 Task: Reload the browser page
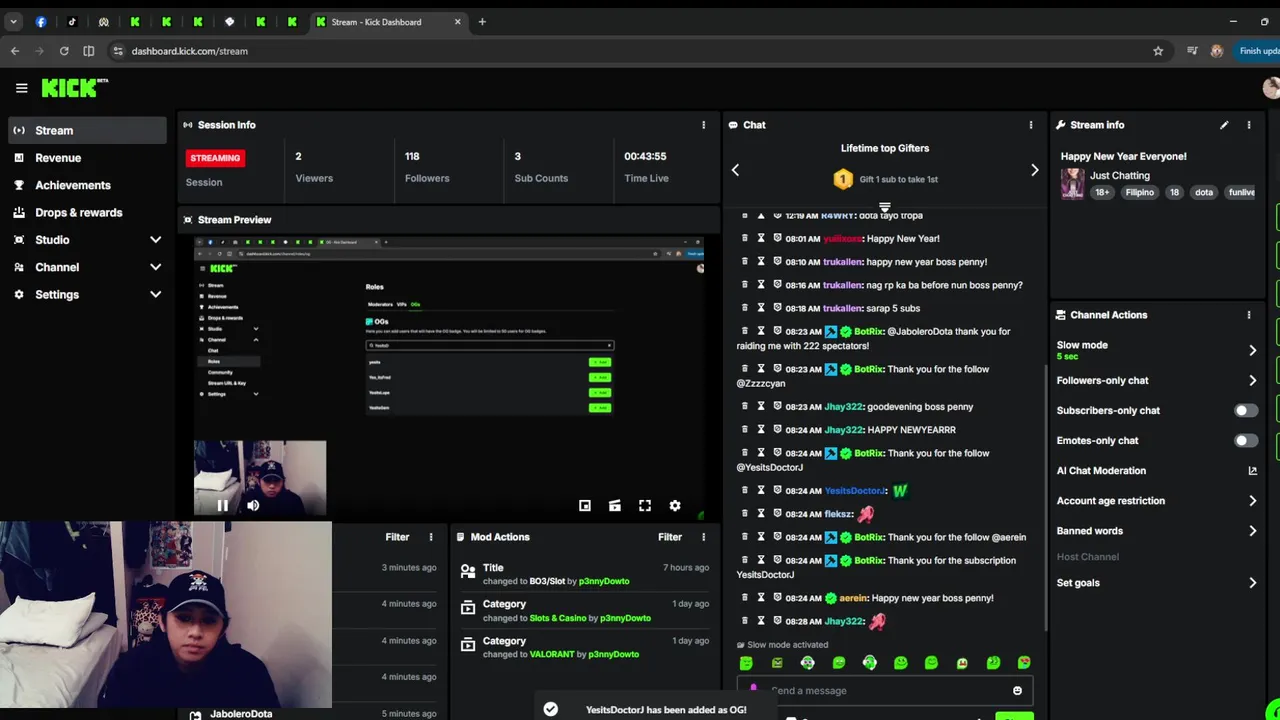point(64,51)
